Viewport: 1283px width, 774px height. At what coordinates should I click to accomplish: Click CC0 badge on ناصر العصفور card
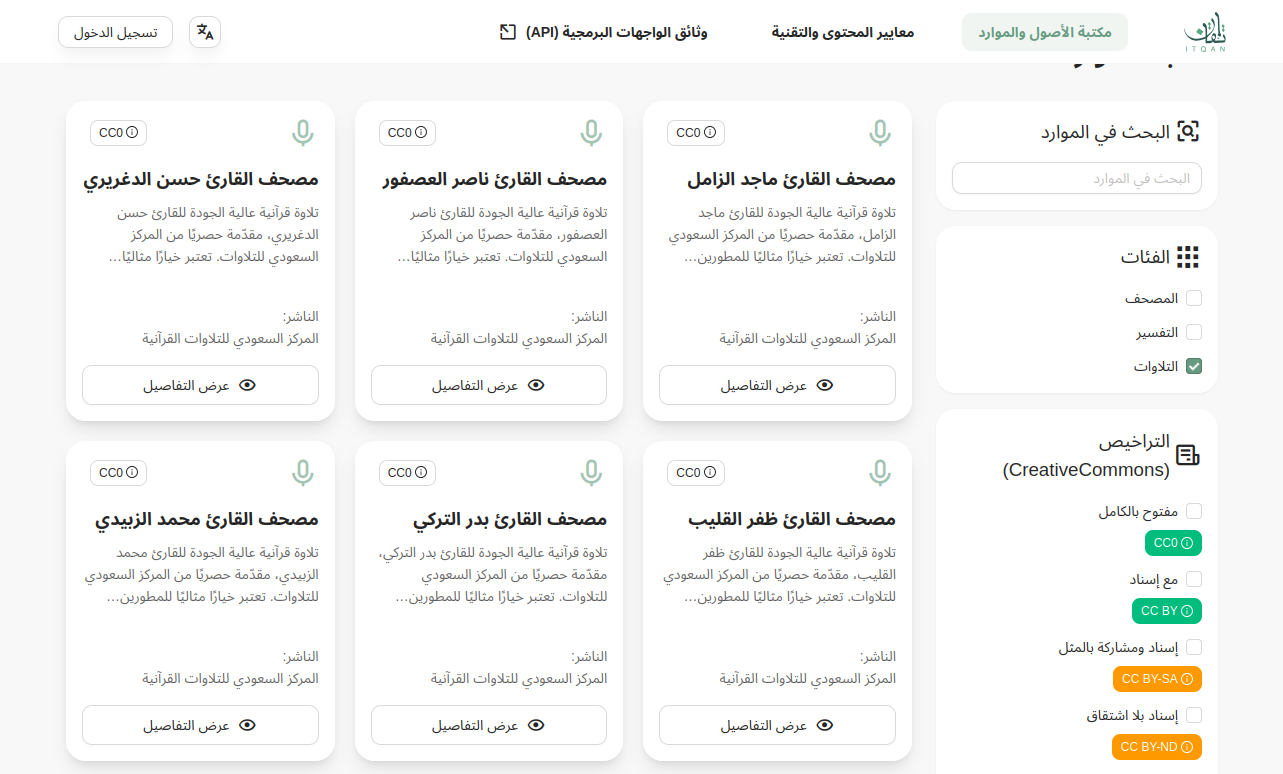click(407, 133)
